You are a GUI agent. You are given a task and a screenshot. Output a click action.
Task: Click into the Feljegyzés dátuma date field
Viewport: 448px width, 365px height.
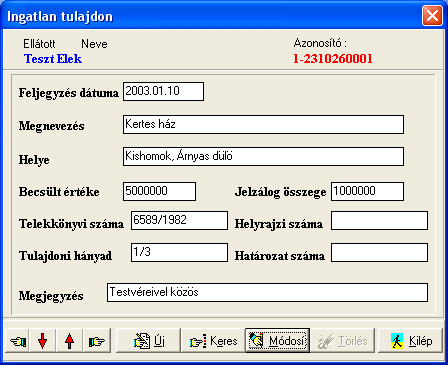(163, 91)
